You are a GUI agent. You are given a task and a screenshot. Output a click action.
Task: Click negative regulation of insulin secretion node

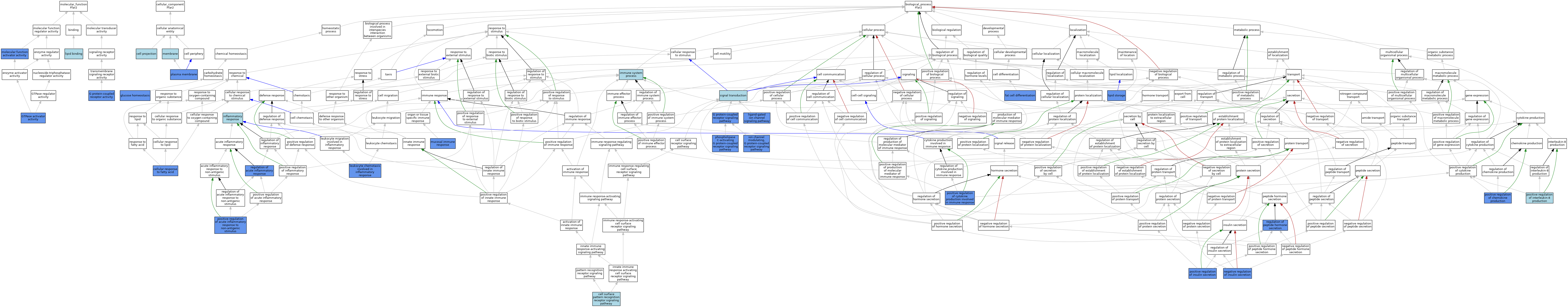[x=1238, y=274]
